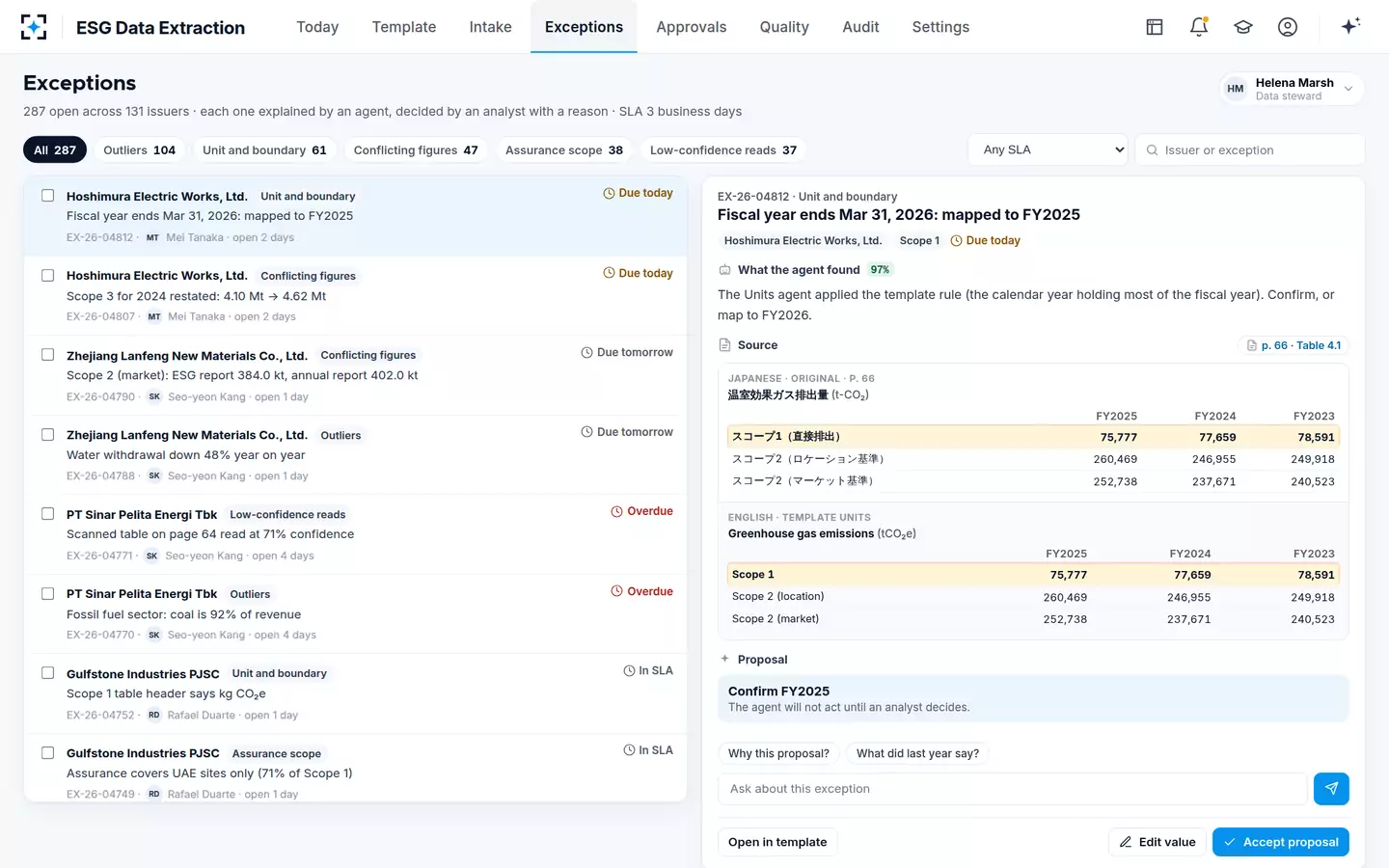This screenshot has width=1389, height=868.
Task: Click the graduation cap help icon
Action: [1243, 27]
